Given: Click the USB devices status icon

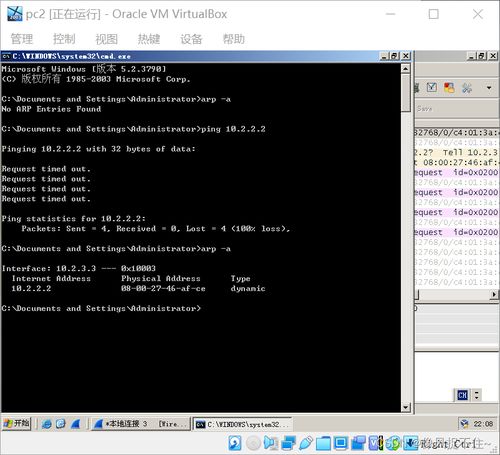Looking at the screenshot, I should click(306, 443).
